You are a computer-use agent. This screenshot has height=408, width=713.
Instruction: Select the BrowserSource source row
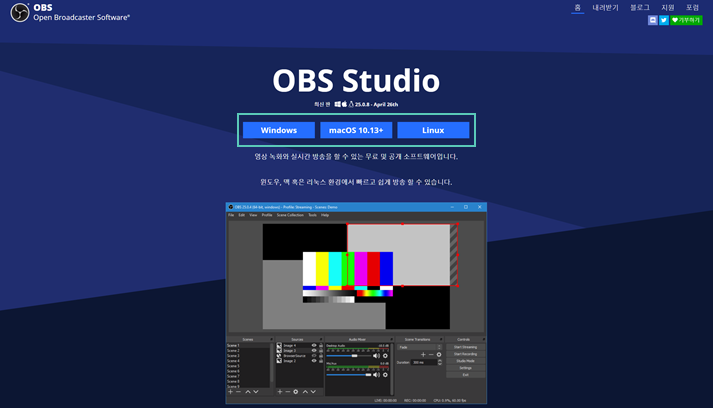[x=299, y=356]
